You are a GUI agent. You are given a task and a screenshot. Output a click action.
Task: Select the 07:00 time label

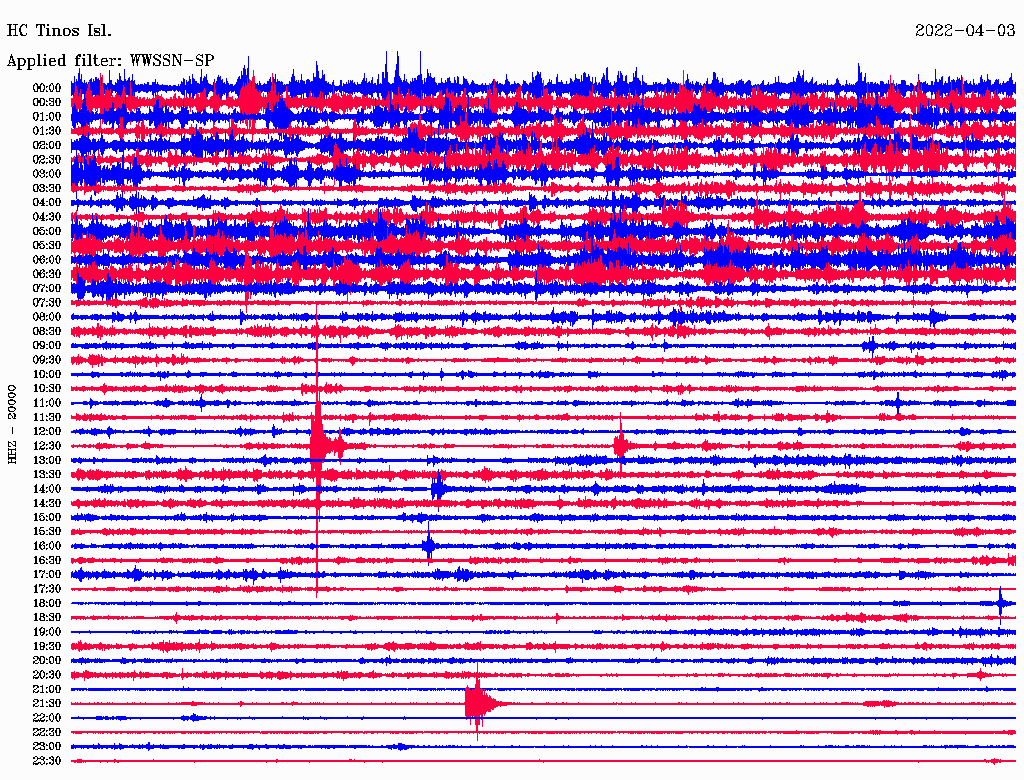click(47, 289)
